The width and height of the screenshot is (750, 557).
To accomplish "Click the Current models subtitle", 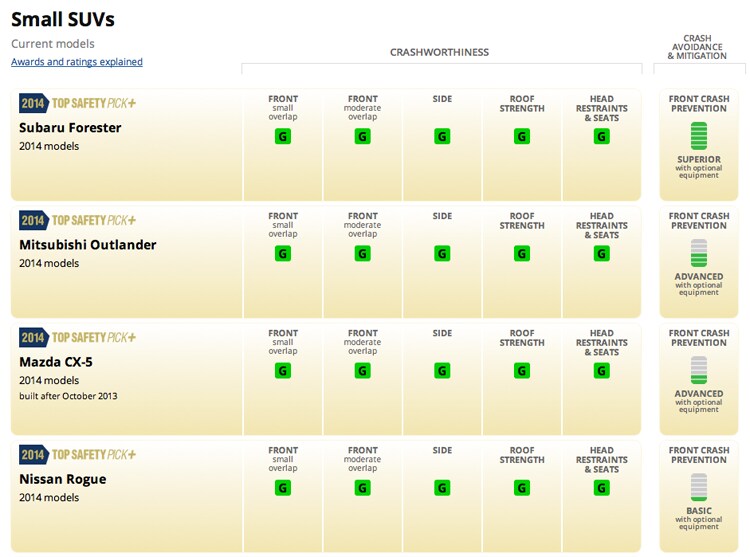I will coord(53,44).
